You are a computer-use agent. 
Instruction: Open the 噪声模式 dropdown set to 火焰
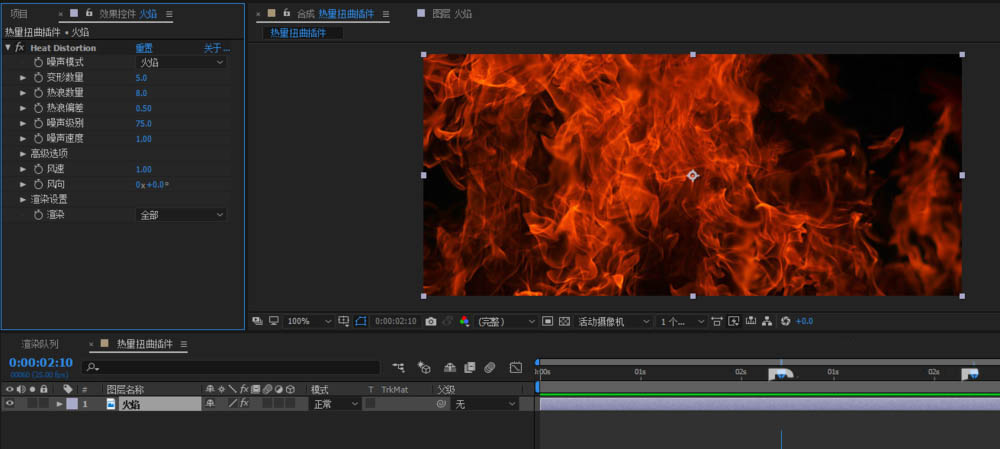(181, 62)
